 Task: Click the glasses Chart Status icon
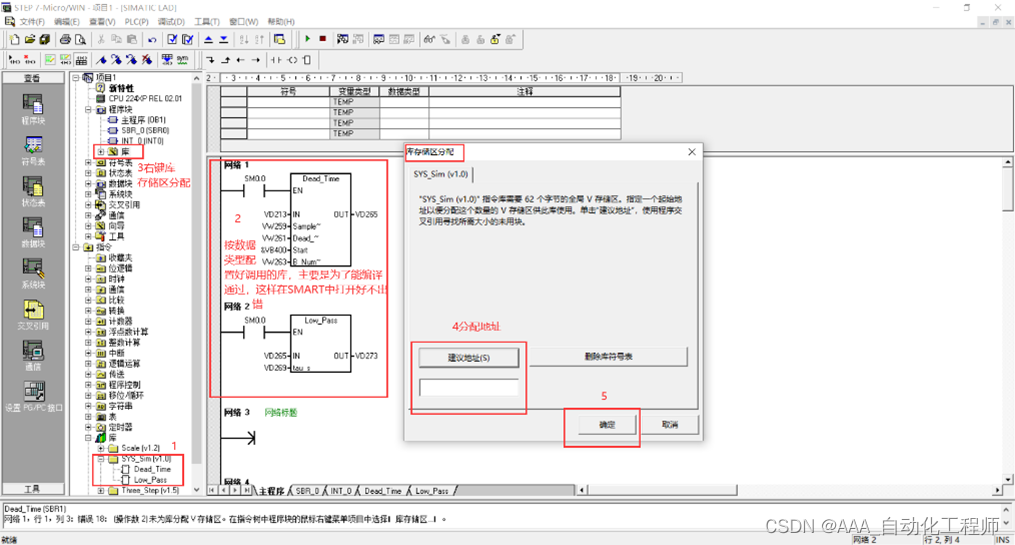pos(429,39)
